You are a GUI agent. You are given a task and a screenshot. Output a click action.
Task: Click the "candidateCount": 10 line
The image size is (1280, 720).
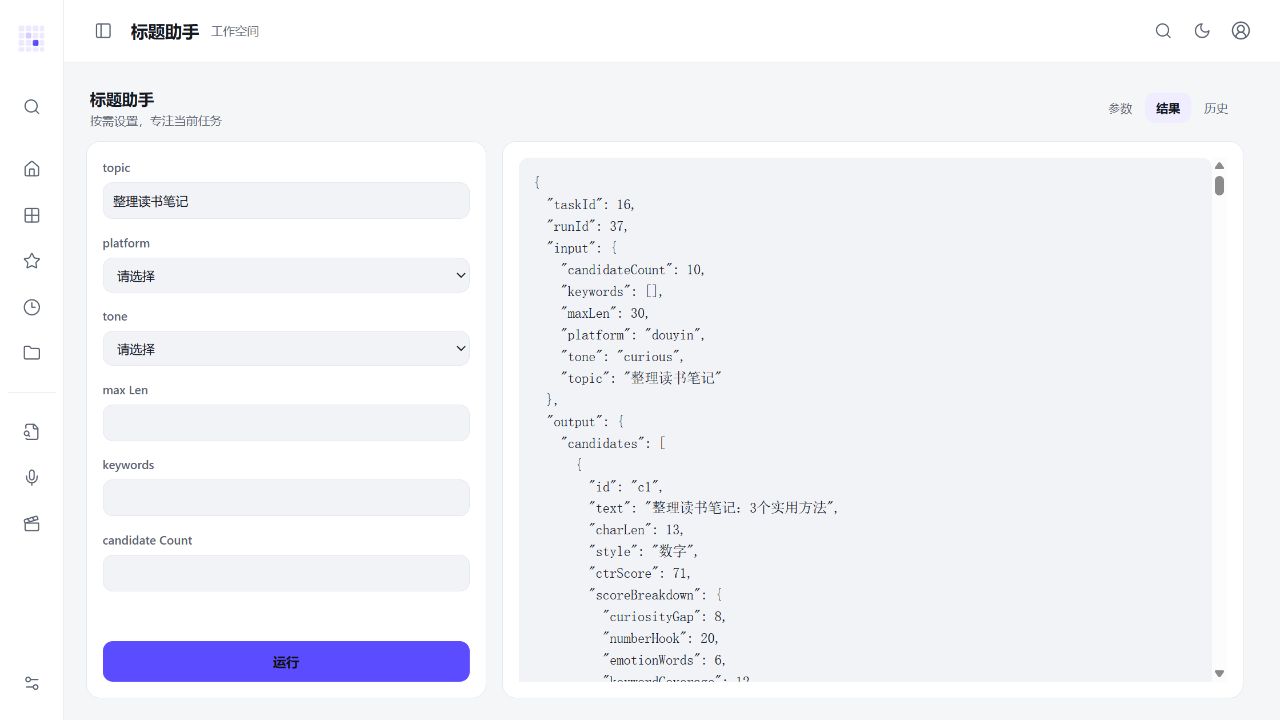coord(632,270)
